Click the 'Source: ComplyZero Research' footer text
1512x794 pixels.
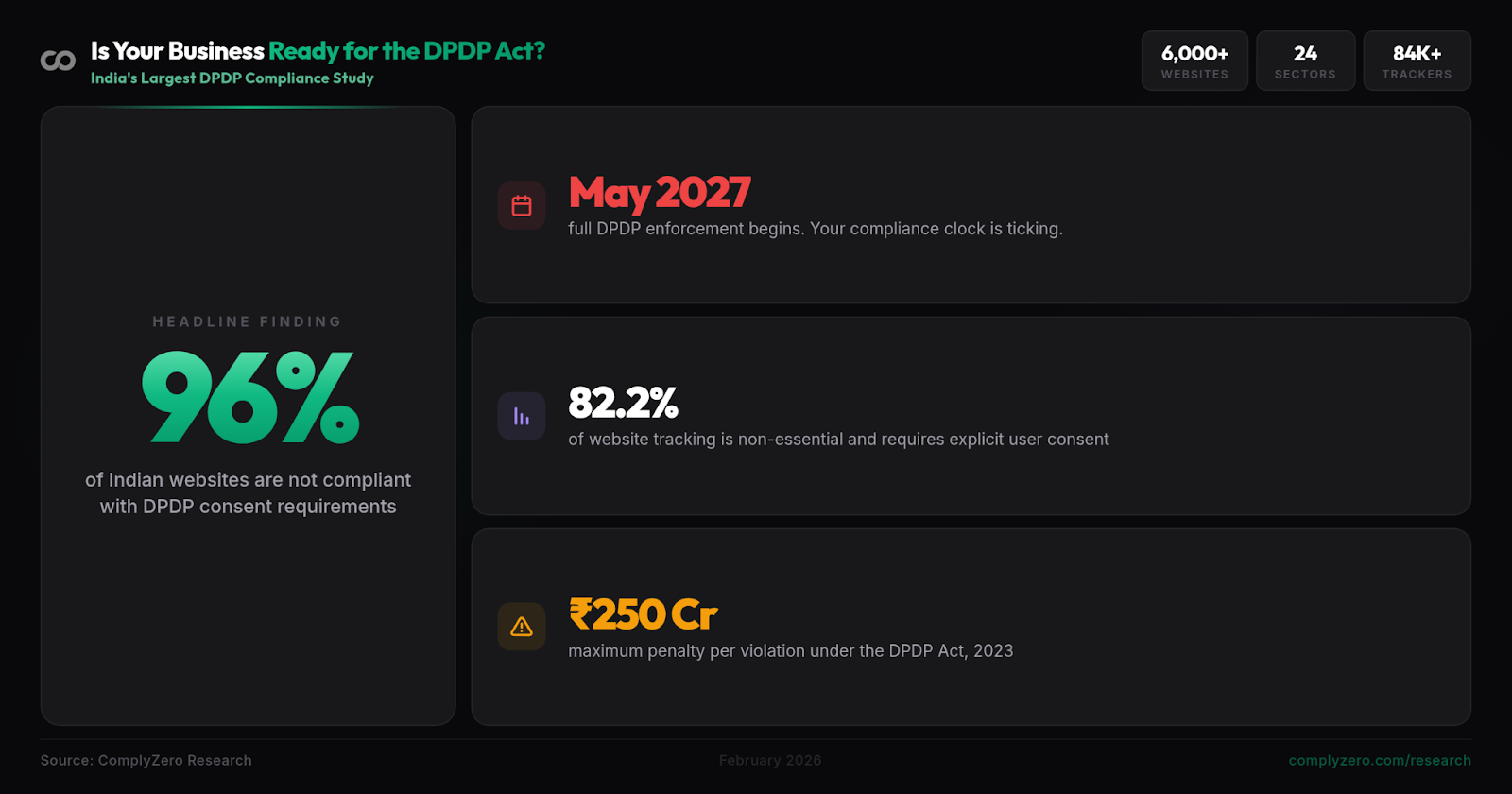[x=146, y=761]
